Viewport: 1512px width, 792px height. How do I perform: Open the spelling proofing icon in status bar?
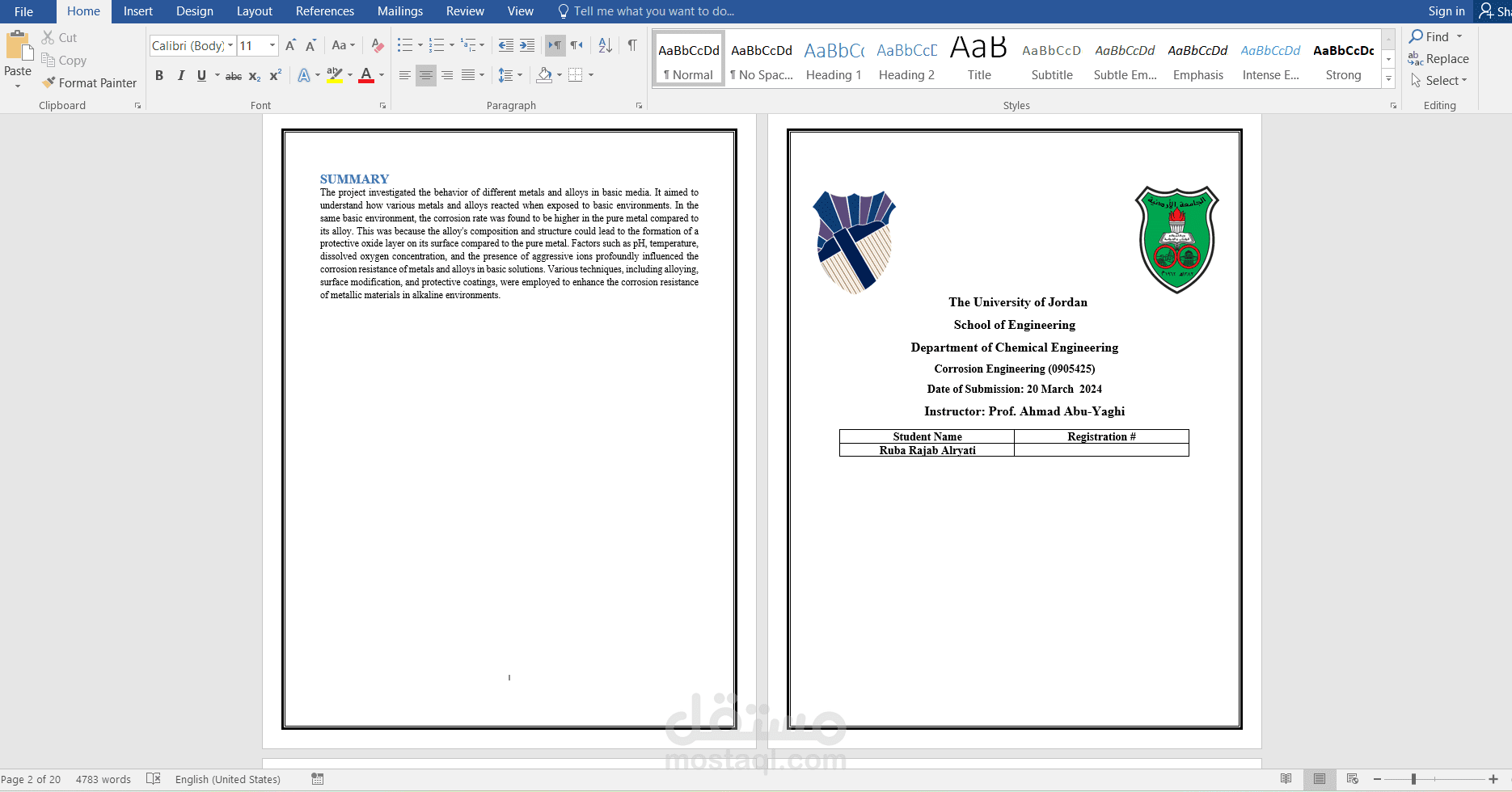coord(154,779)
